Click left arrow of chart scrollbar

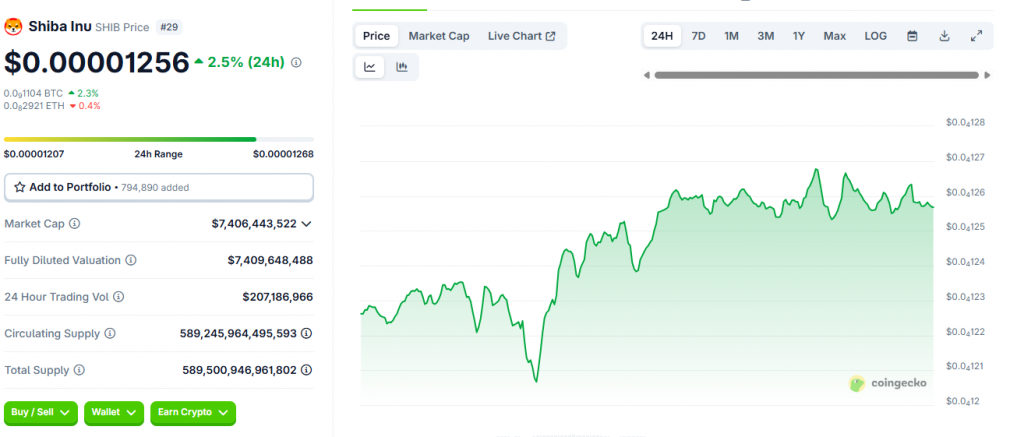tap(647, 75)
